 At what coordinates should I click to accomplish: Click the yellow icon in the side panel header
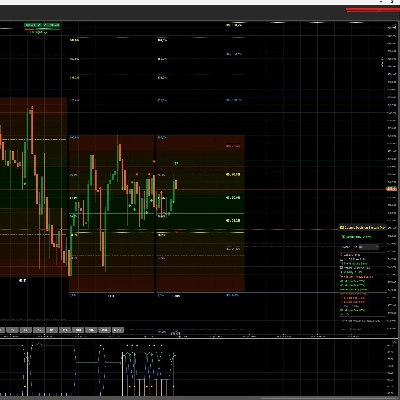(342, 227)
